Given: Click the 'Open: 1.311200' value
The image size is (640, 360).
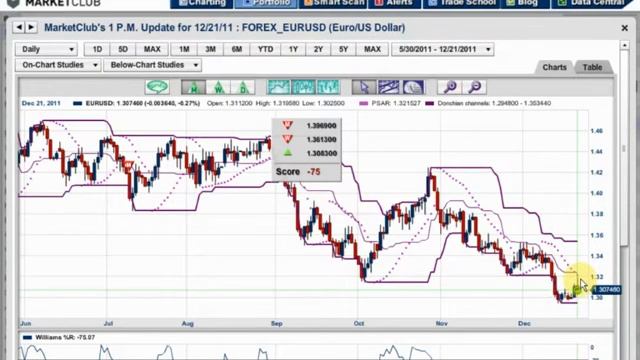Looking at the screenshot, I should pos(229,104).
